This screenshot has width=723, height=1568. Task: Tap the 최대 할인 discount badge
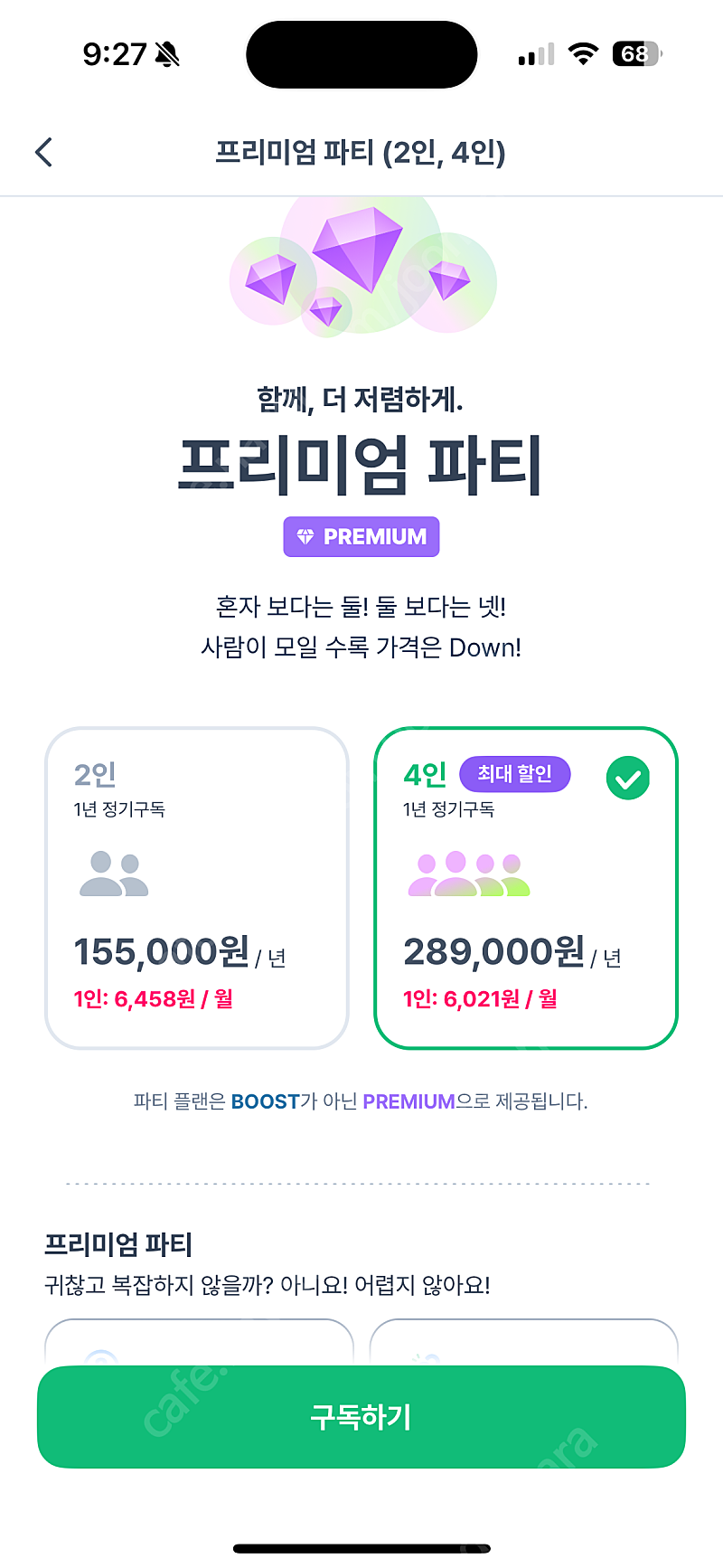click(515, 774)
